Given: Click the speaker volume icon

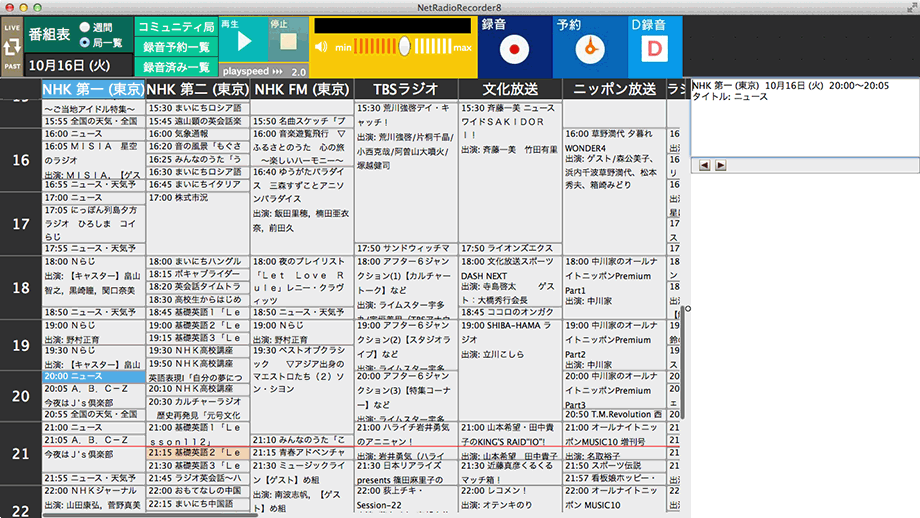Looking at the screenshot, I should point(321,47).
